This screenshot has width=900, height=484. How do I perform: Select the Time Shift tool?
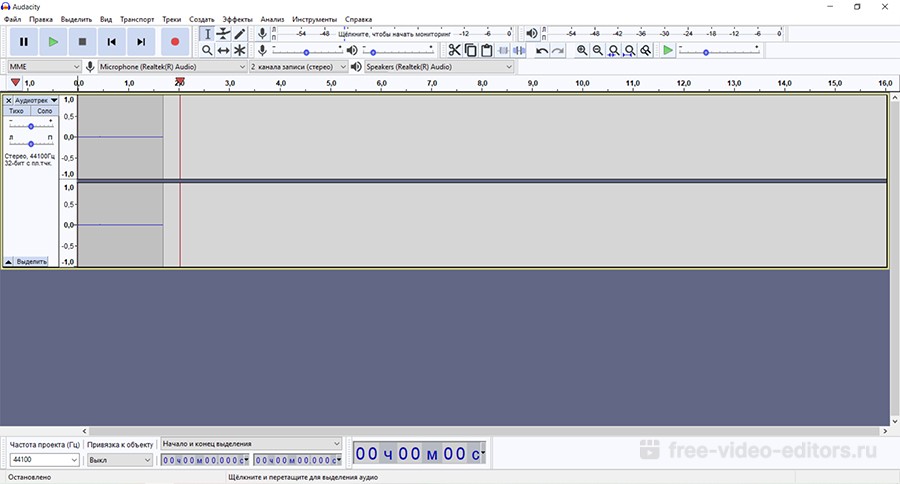pos(223,51)
